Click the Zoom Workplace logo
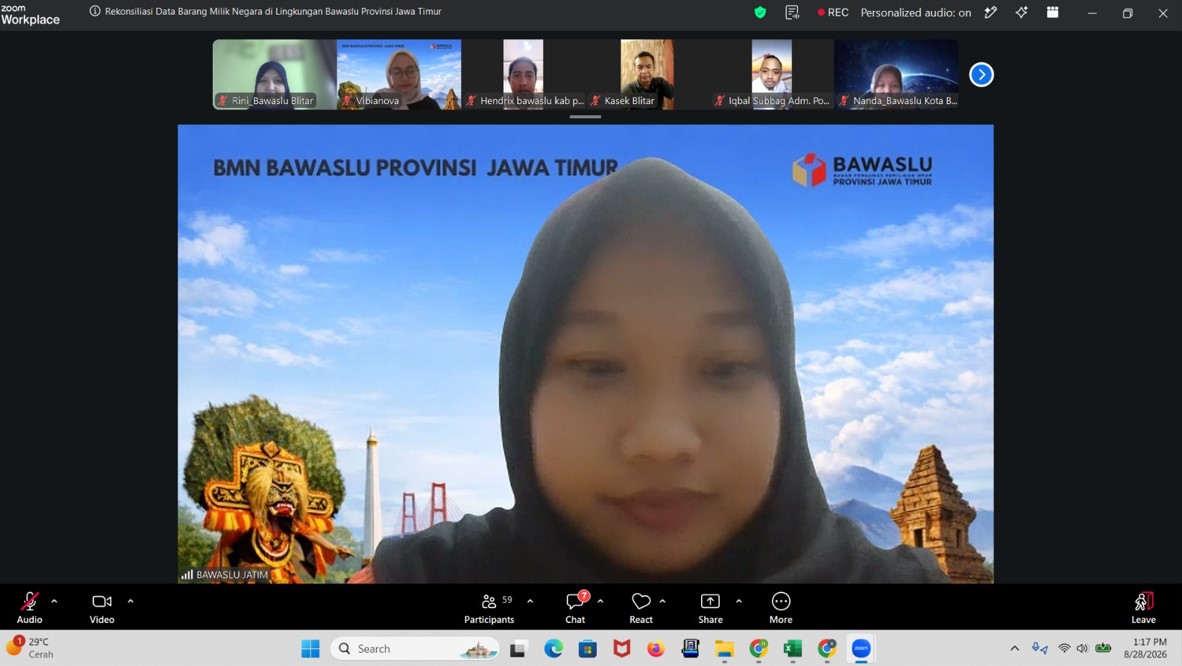The width and height of the screenshot is (1182, 666). point(30,14)
